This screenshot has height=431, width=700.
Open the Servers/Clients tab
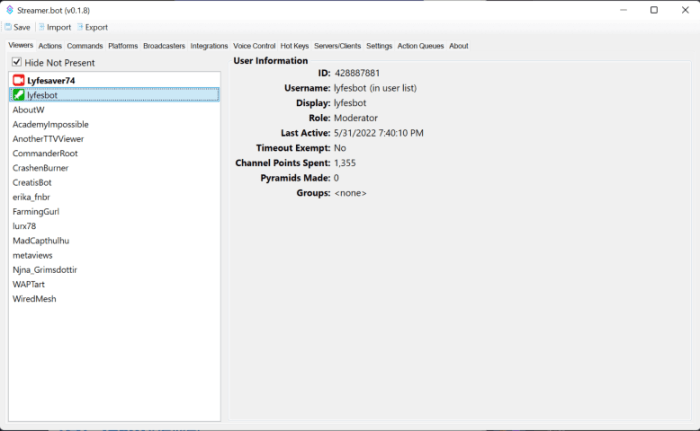(x=337, y=46)
